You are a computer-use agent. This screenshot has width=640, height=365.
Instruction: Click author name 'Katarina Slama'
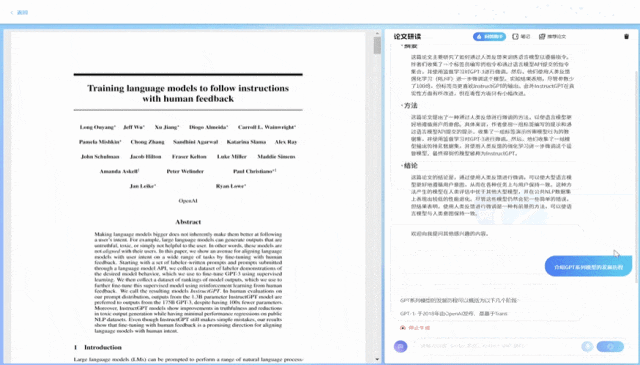(246, 142)
